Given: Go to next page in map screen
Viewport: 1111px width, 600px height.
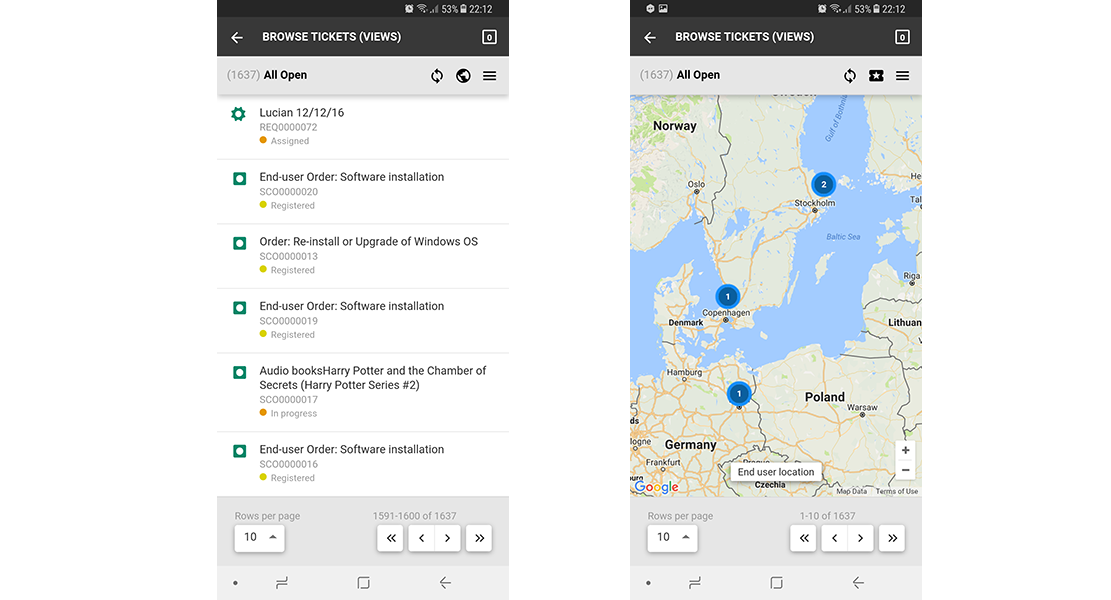Looking at the screenshot, I should coord(861,538).
